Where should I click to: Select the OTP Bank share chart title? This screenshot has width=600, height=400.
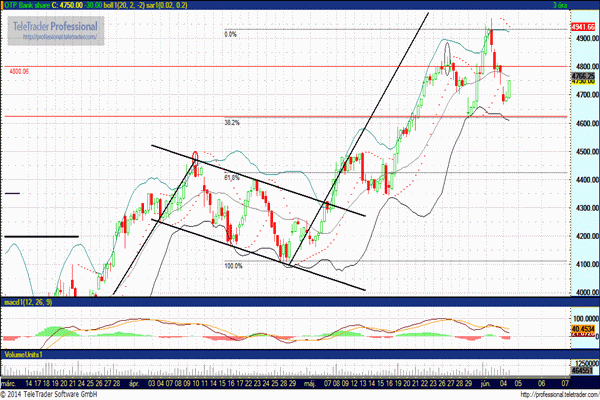pos(25,5)
